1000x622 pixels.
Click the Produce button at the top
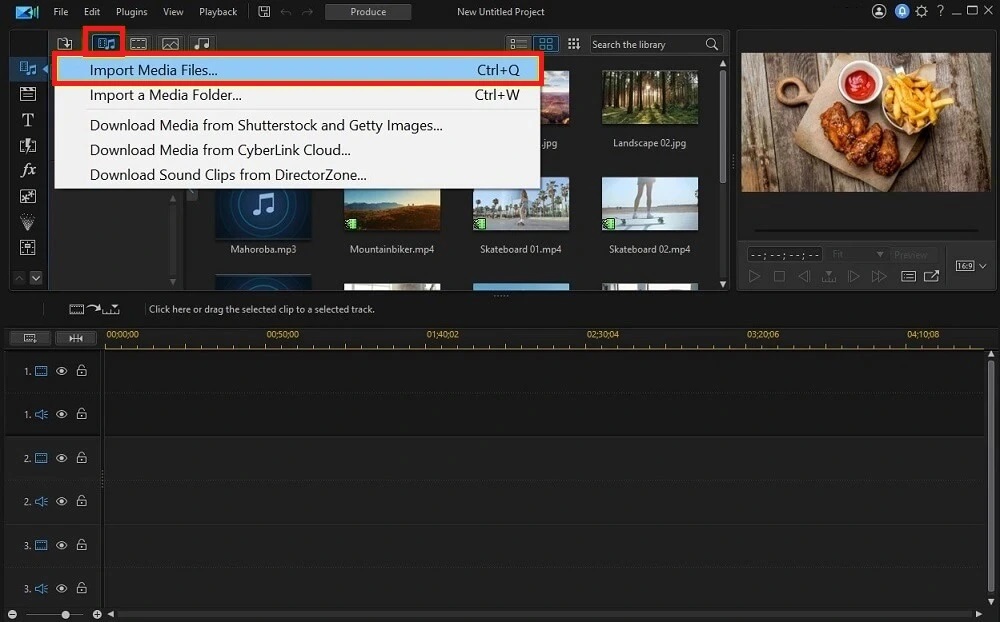coord(368,12)
